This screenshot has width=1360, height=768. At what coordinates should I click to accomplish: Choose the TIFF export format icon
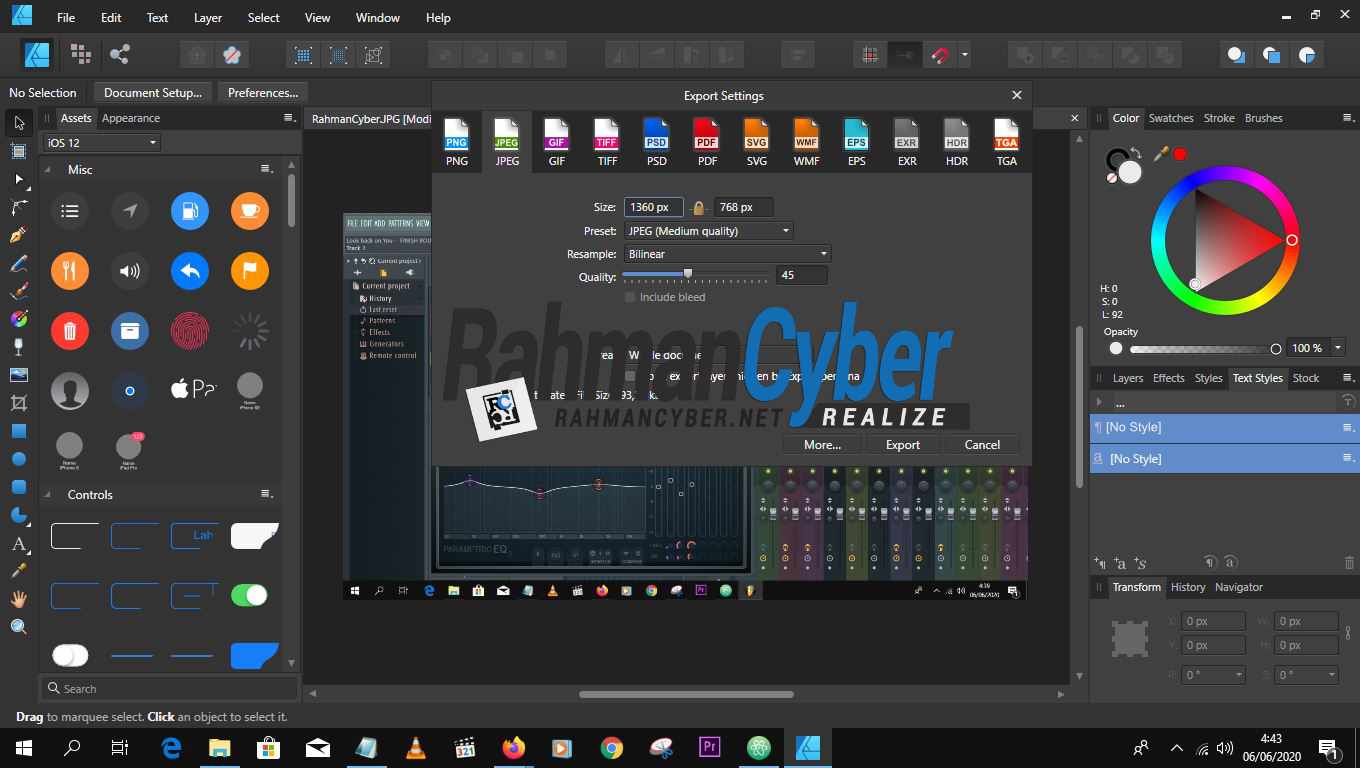[x=607, y=141]
